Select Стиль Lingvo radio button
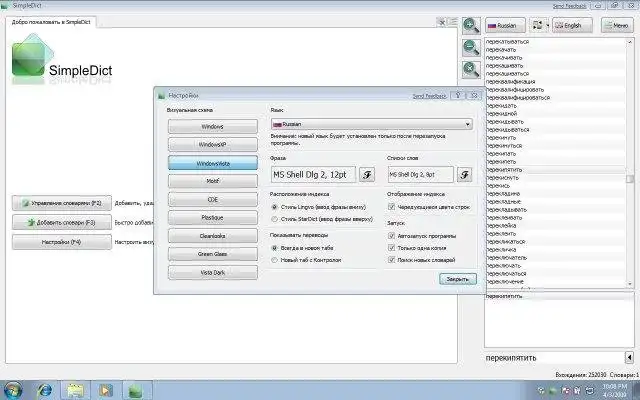The width and height of the screenshot is (640, 400). 274,207
